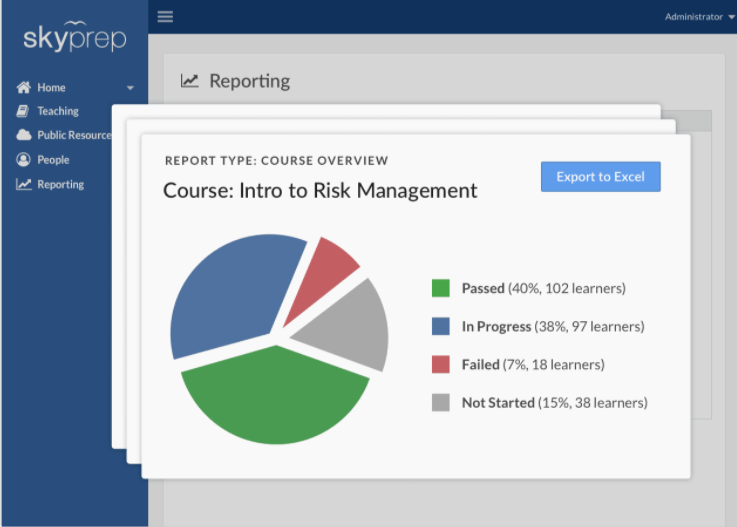Image resolution: width=737 pixels, height=527 pixels.
Task: Select People in the sidebar
Action: click(53, 160)
